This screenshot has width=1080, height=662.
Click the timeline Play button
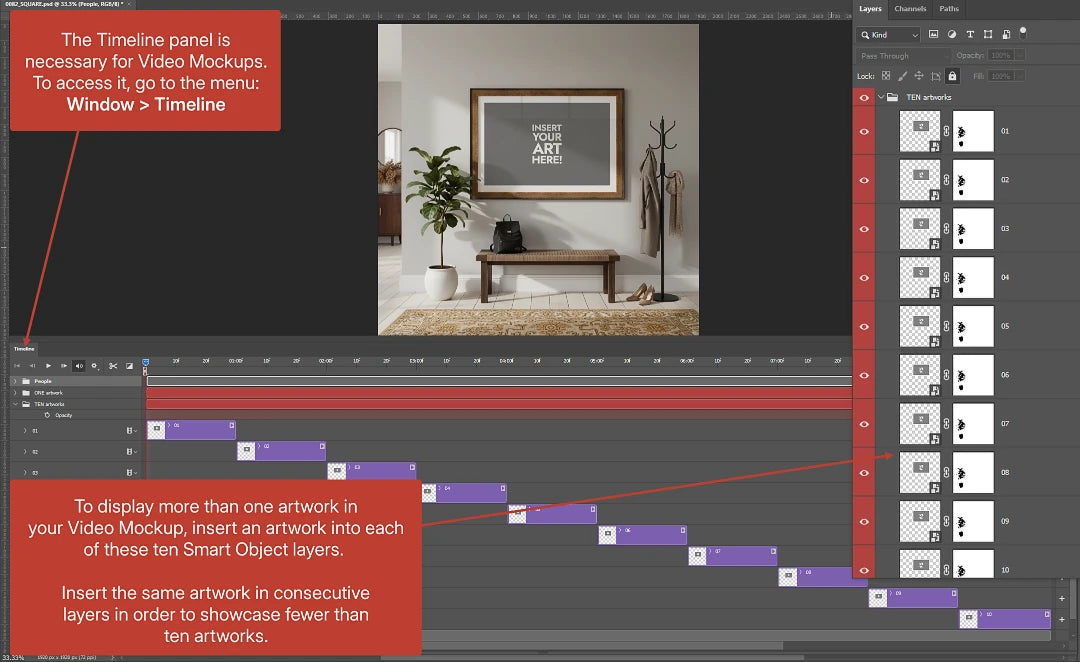pos(48,366)
